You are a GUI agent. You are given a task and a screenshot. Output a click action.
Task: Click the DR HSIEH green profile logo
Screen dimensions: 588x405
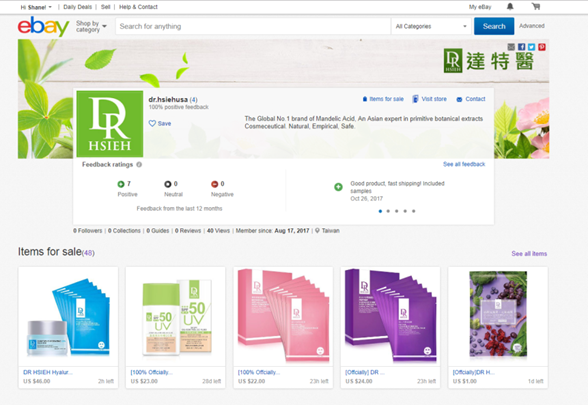pos(110,124)
